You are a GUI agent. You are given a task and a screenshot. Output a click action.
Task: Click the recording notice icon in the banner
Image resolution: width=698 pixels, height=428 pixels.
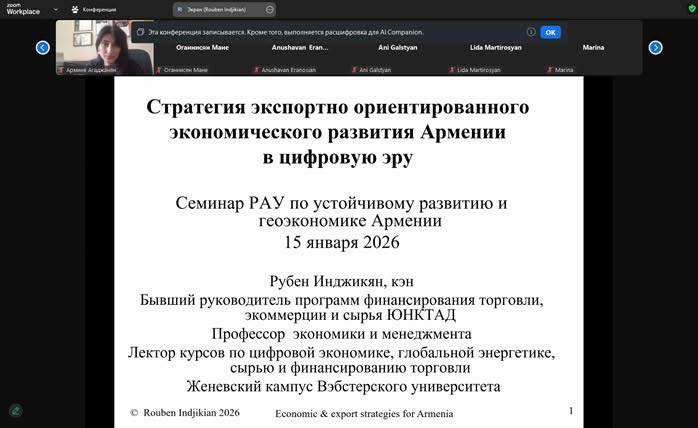click(x=141, y=32)
